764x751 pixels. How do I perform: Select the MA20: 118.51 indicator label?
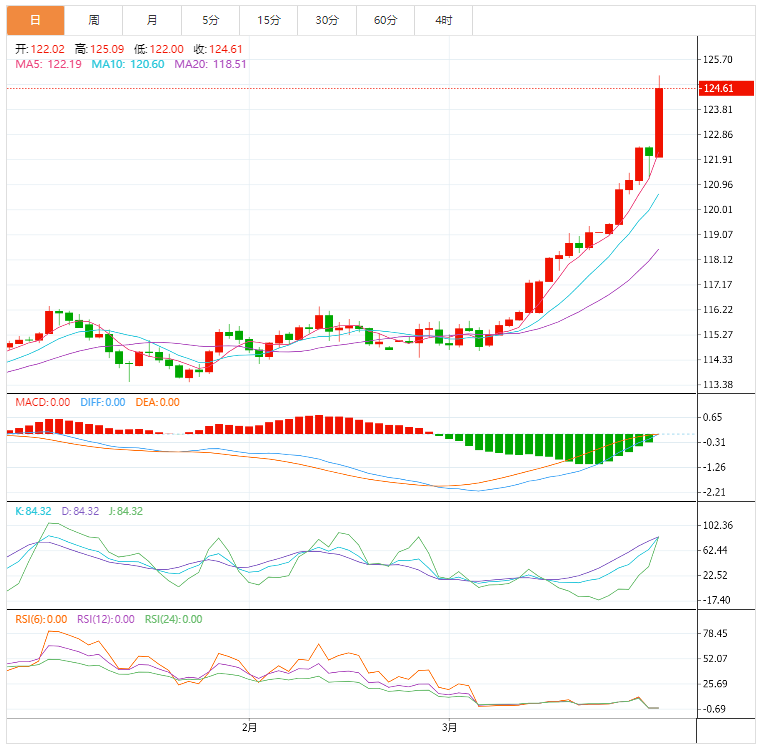[210, 64]
